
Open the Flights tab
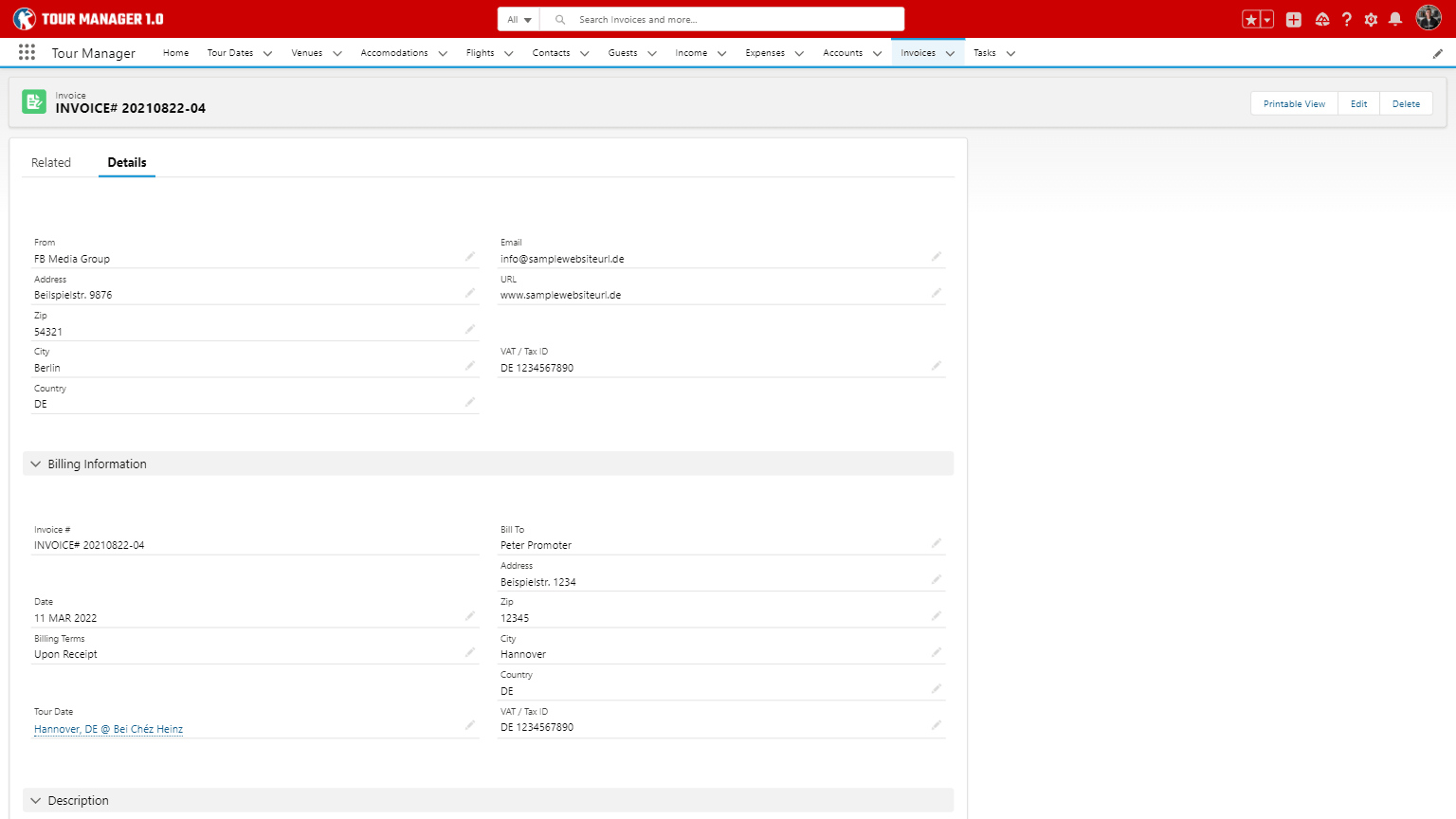pyautogui.click(x=481, y=53)
